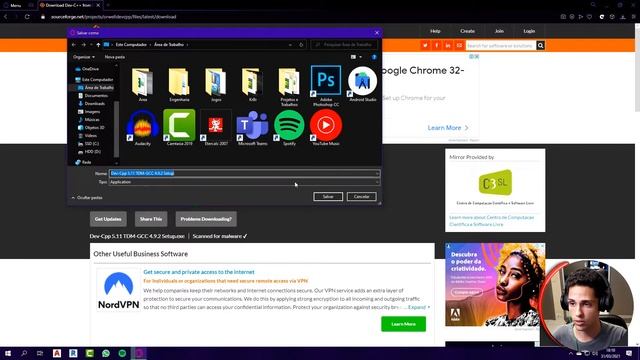The width and height of the screenshot is (640, 360).
Task: Collapse folders with Ocultar pastas
Action: [x=87, y=198]
